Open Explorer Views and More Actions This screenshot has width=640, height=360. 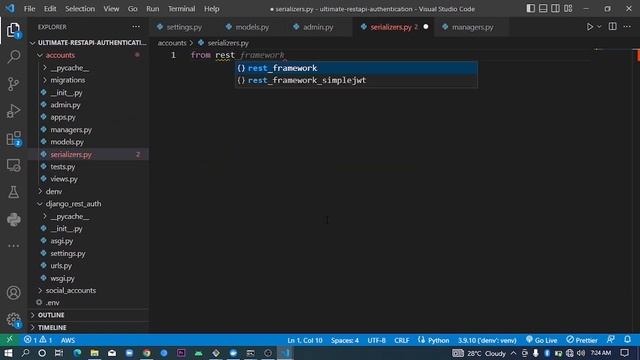[x=136, y=27]
